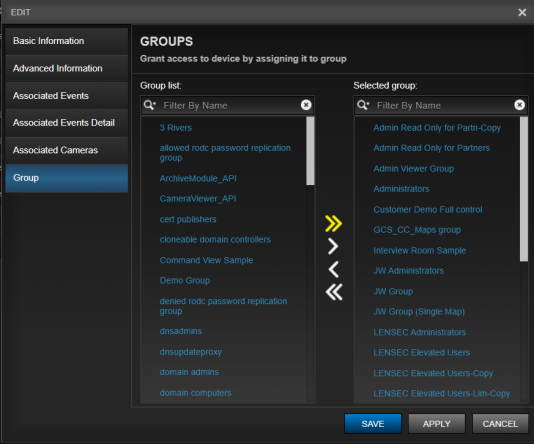The width and height of the screenshot is (534, 444).
Task: Click the APPLY button
Action: coord(437,424)
